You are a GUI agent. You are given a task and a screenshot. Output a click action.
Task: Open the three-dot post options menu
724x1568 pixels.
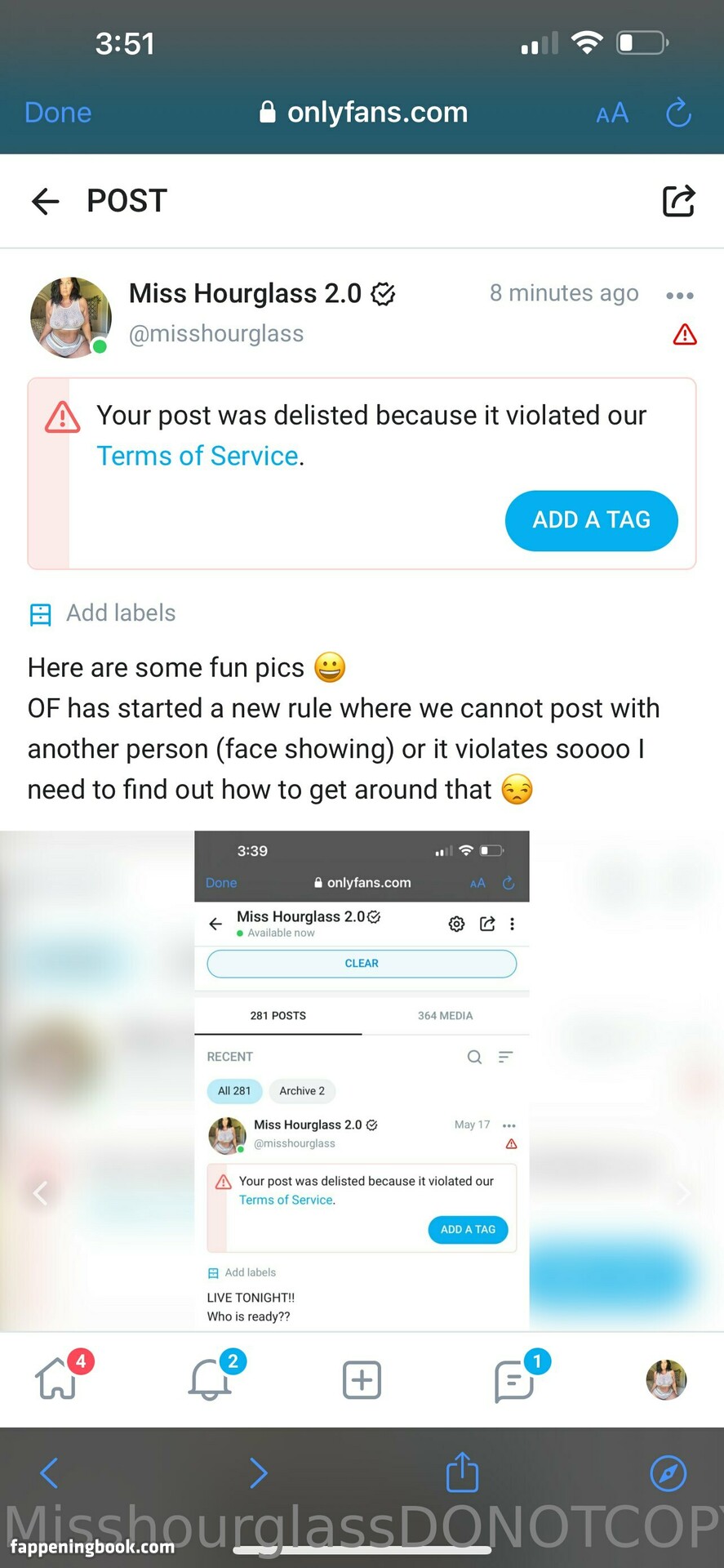point(680,296)
